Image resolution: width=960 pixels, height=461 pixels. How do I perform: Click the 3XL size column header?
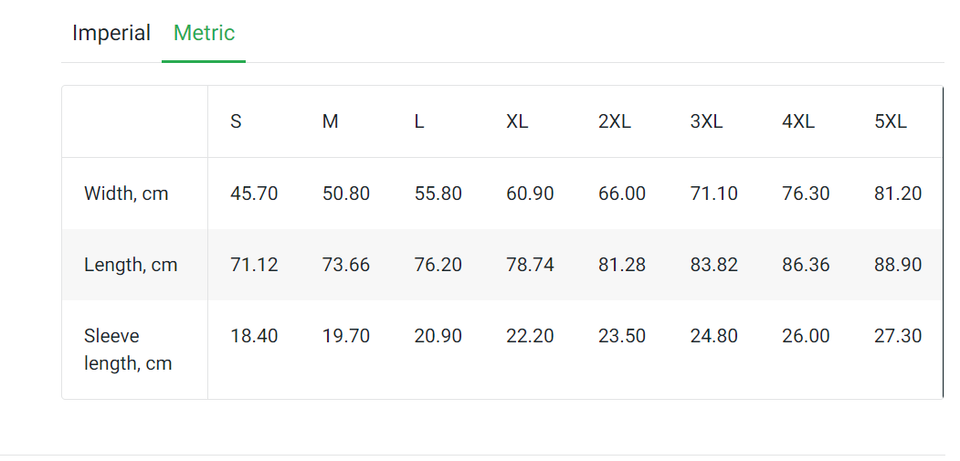click(x=706, y=122)
